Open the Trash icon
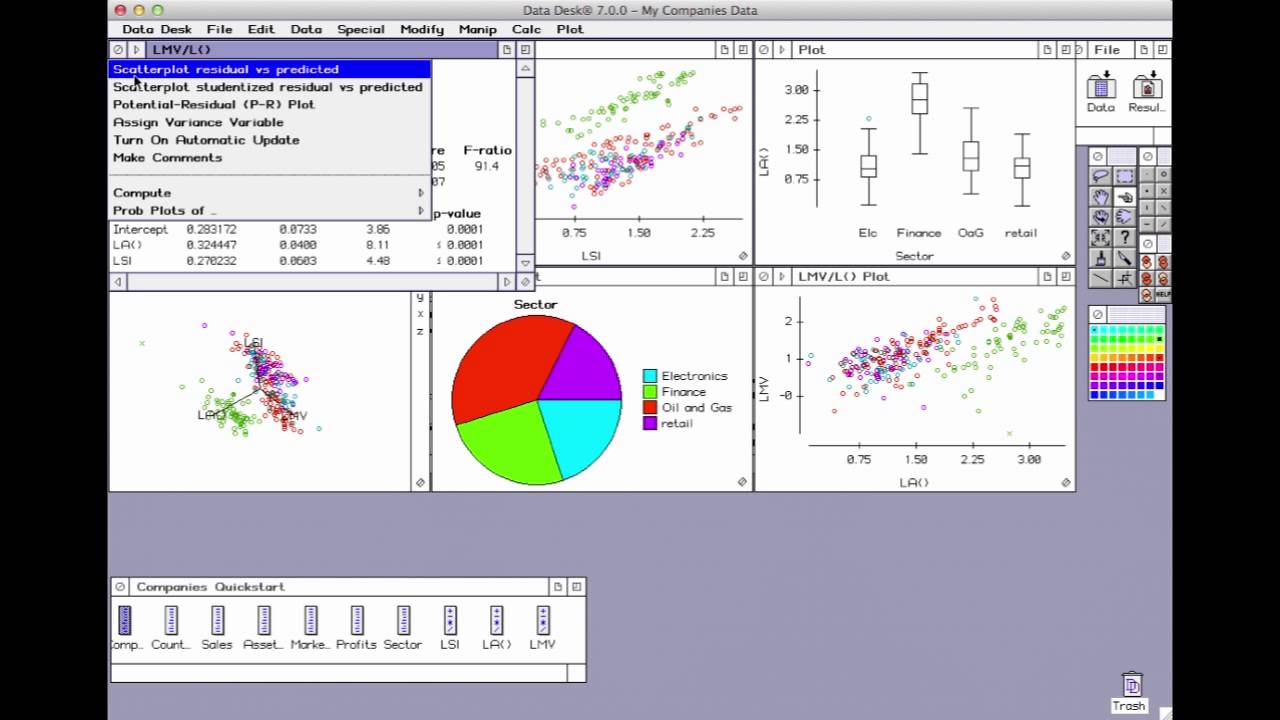This screenshot has height=720, width=1280. (x=1131, y=685)
